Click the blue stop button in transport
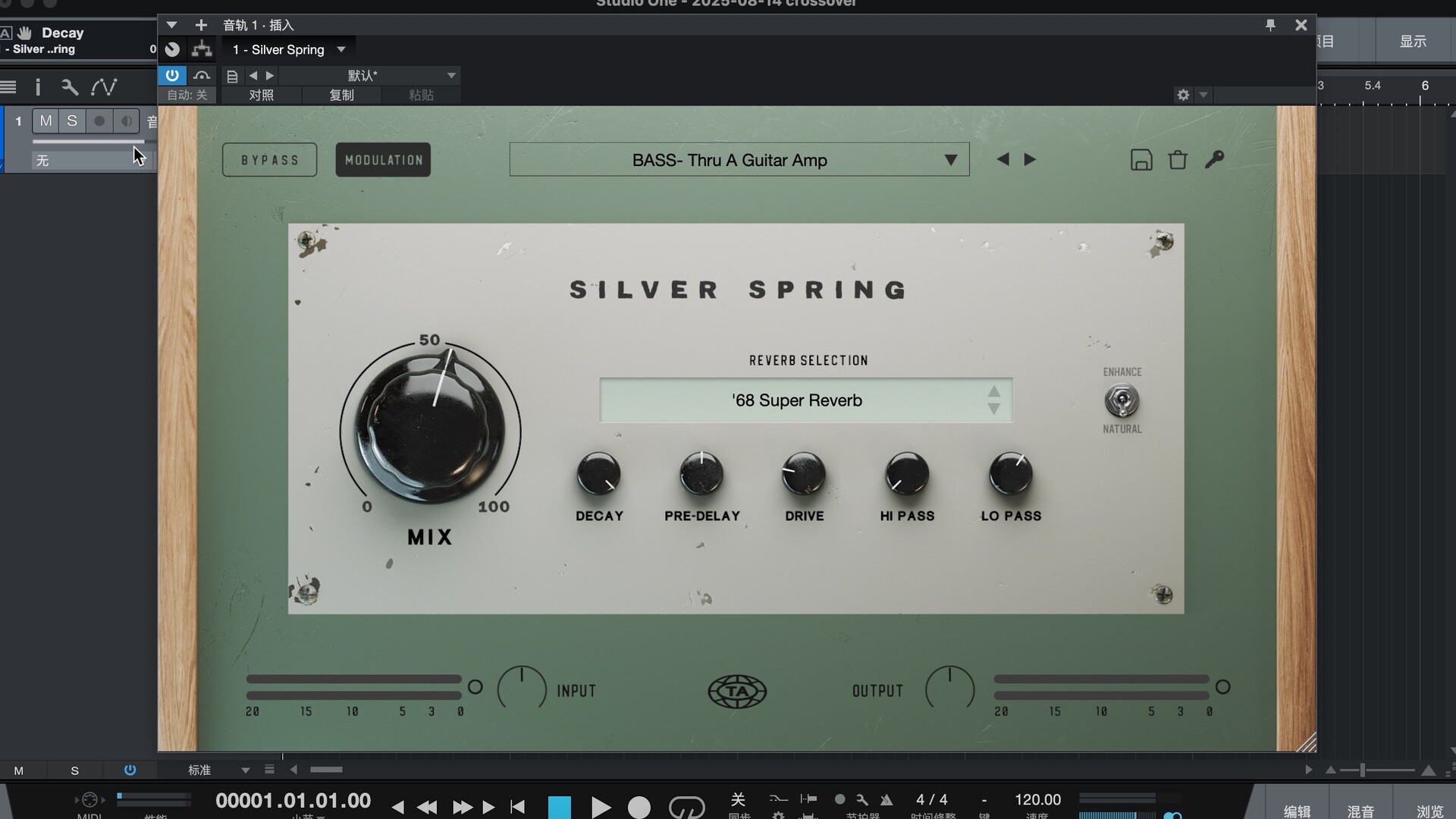The image size is (1456, 819). tap(560, 807)
